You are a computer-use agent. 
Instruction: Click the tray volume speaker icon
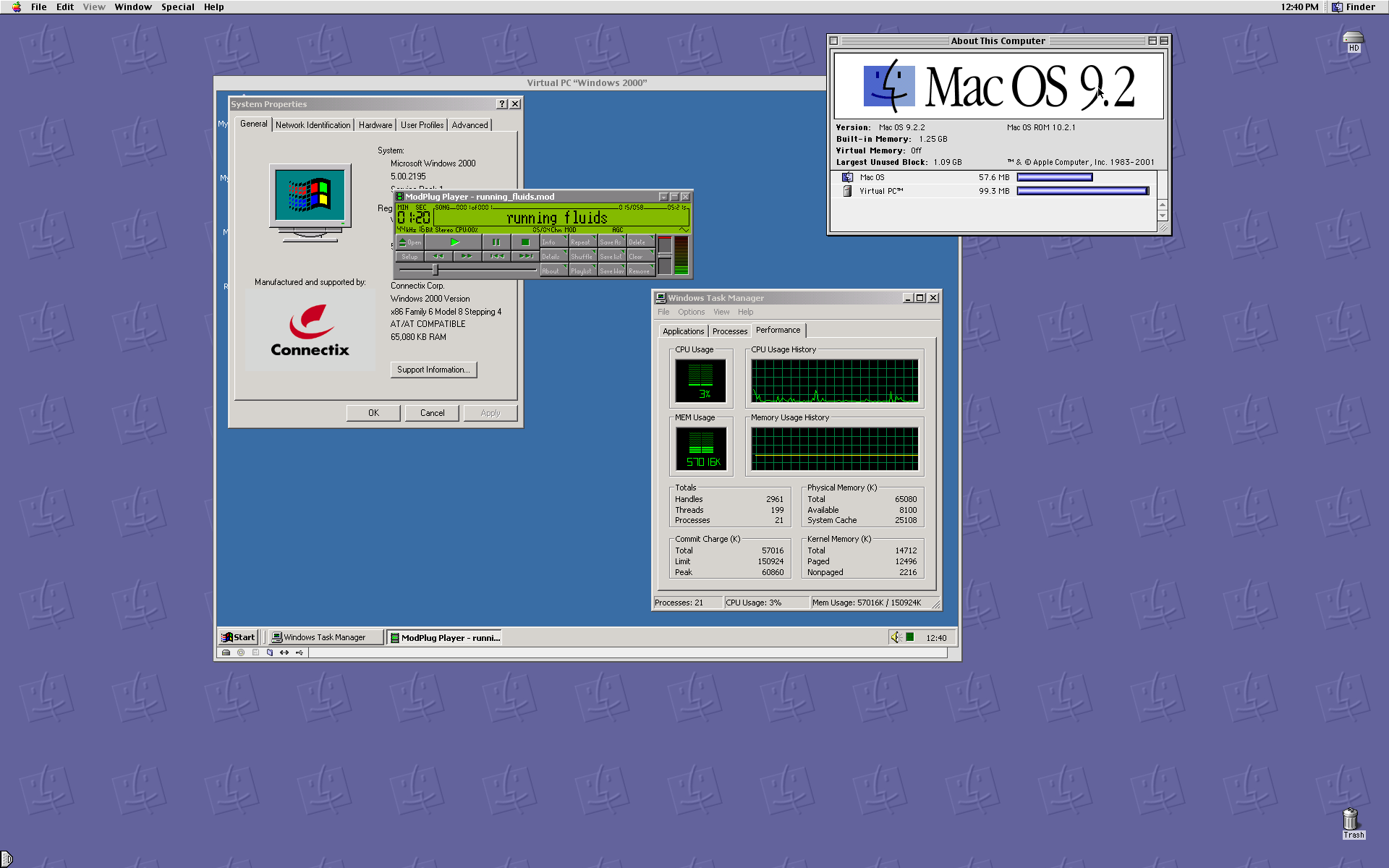tap(896, 637)
